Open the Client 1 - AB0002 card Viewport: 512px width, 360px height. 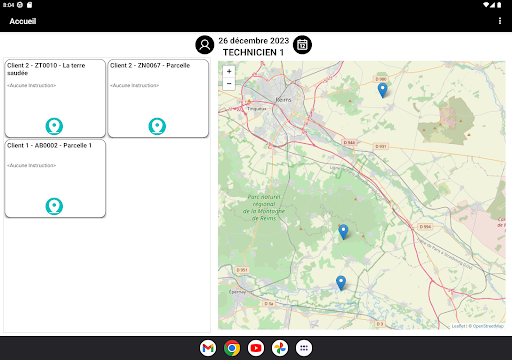pos(55,178)
